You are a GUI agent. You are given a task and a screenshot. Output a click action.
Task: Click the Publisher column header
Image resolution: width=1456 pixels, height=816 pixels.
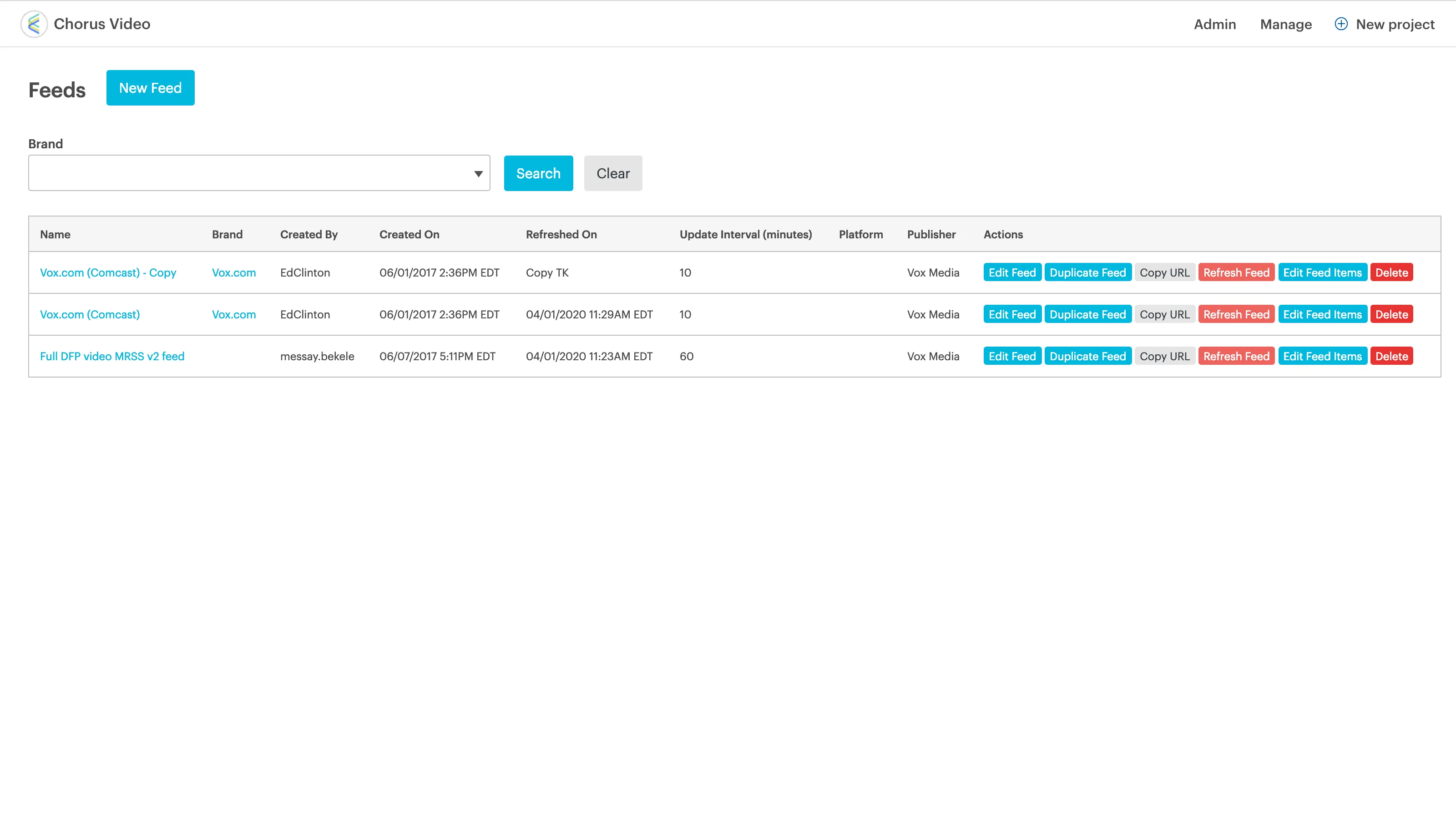pos(931,234)
